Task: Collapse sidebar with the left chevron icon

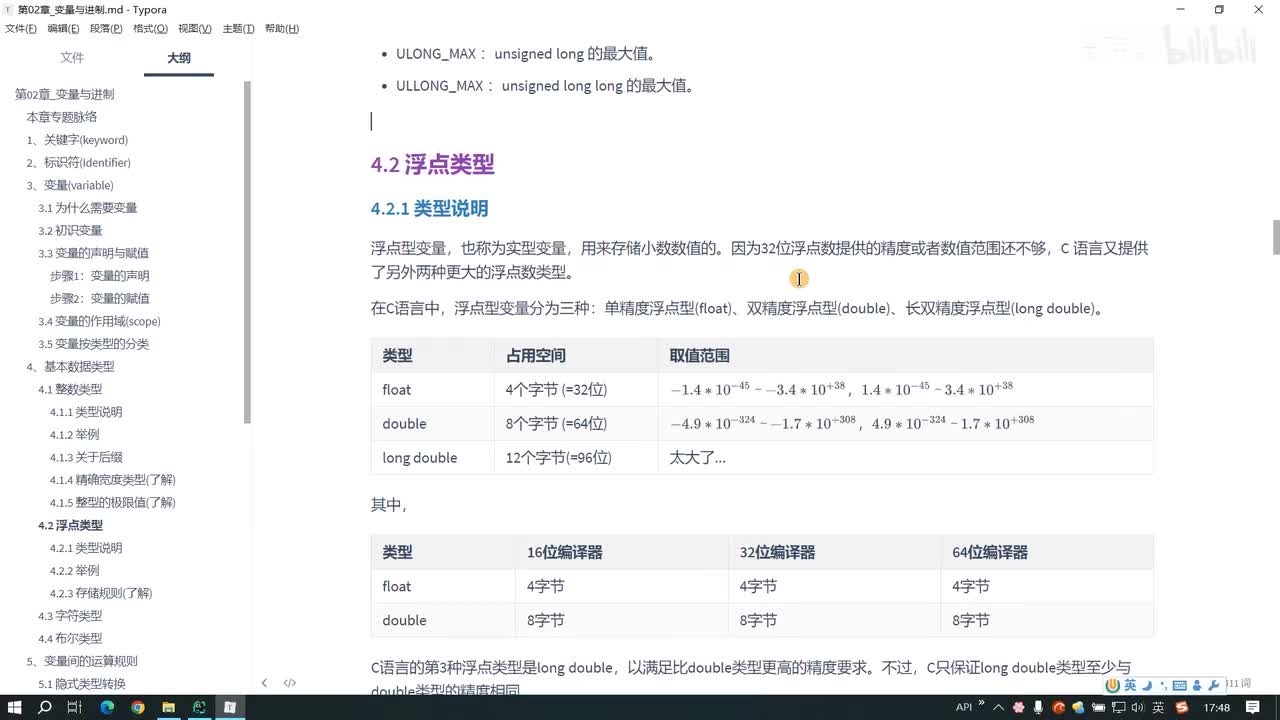Action: pyautogui.click(x=264, y=683)
